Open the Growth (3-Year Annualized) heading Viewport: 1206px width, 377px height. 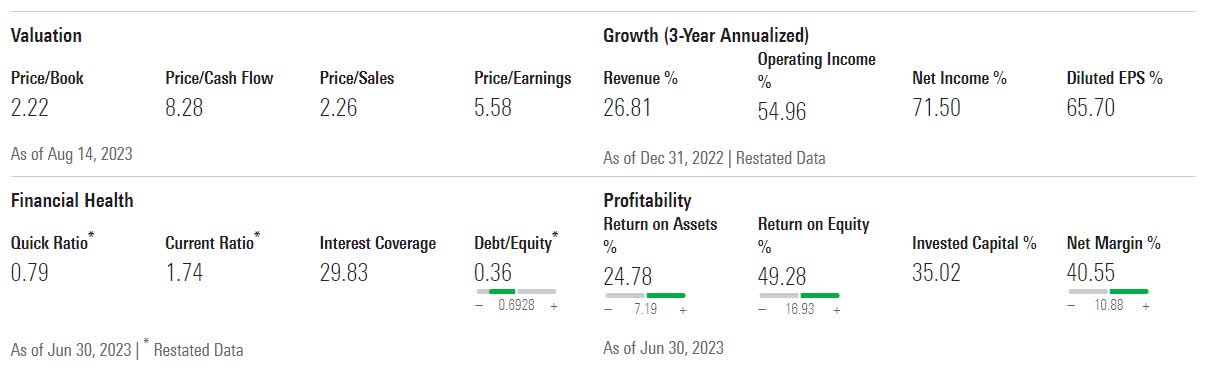pyautogui.click(x=706, y=36)
